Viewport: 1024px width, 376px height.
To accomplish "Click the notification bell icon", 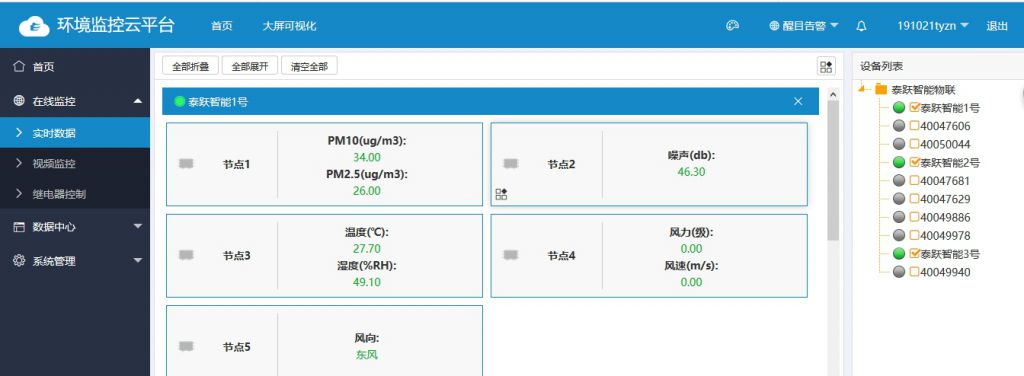I will coord(861,26).
